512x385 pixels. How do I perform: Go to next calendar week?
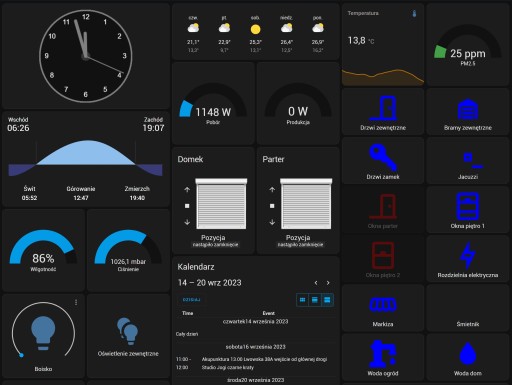(328, 283)
